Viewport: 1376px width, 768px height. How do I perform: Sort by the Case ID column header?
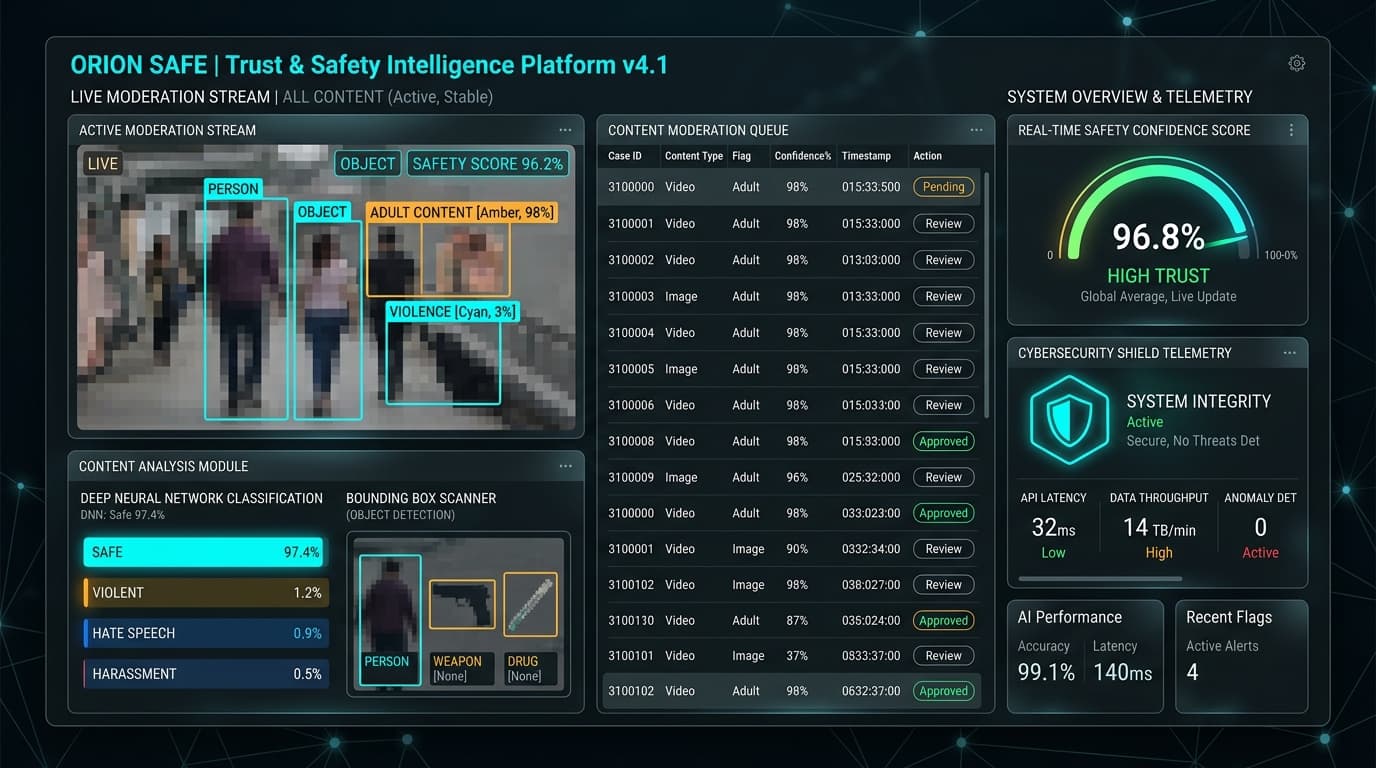(x=625, y=156)
